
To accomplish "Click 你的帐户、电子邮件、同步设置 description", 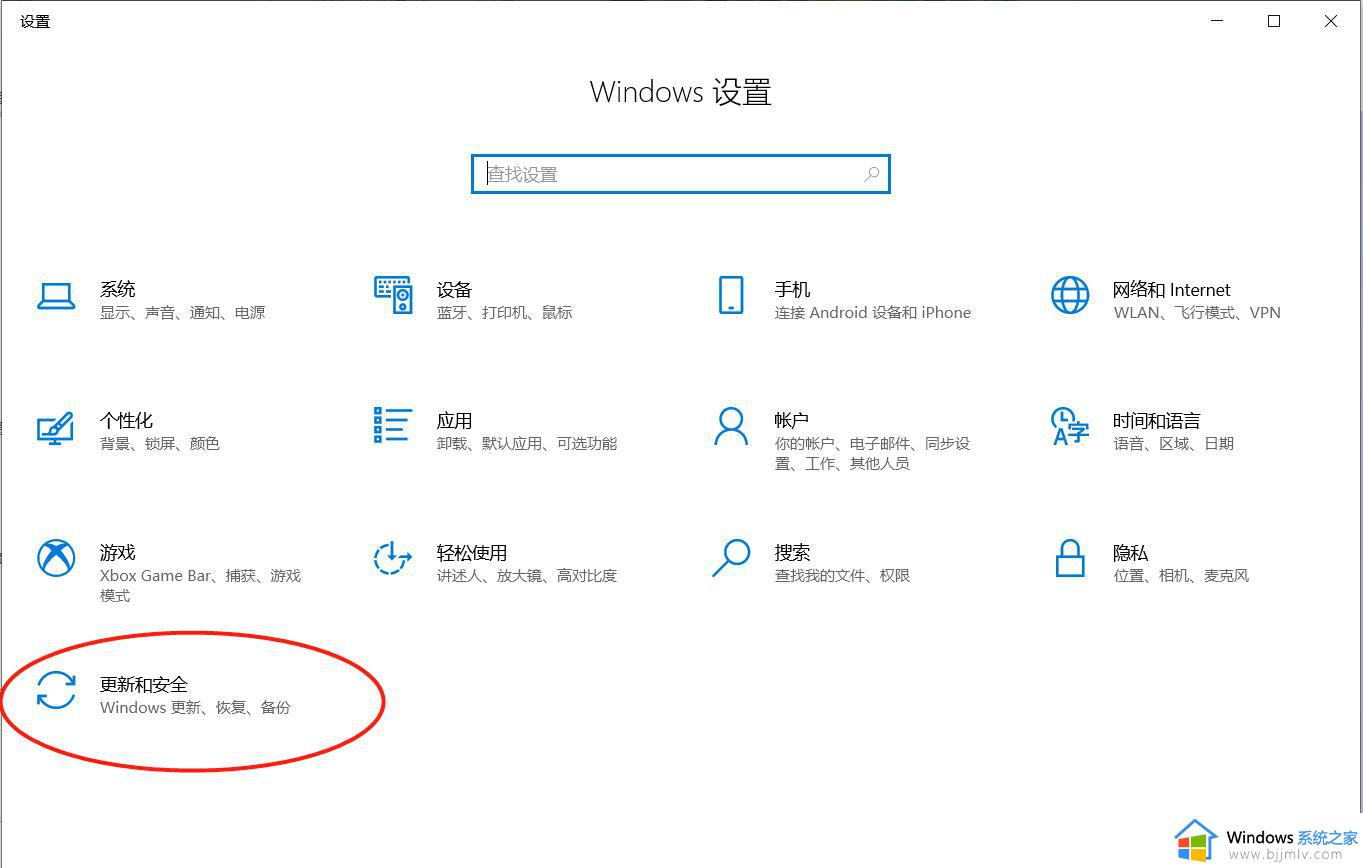I will click(x=873, y=453).
